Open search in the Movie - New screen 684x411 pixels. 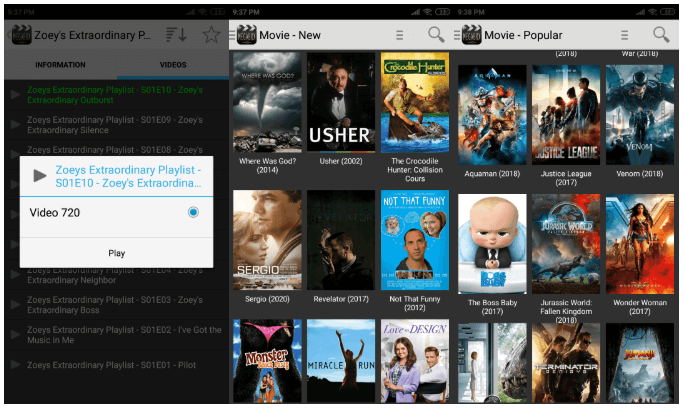click(436, 34)
